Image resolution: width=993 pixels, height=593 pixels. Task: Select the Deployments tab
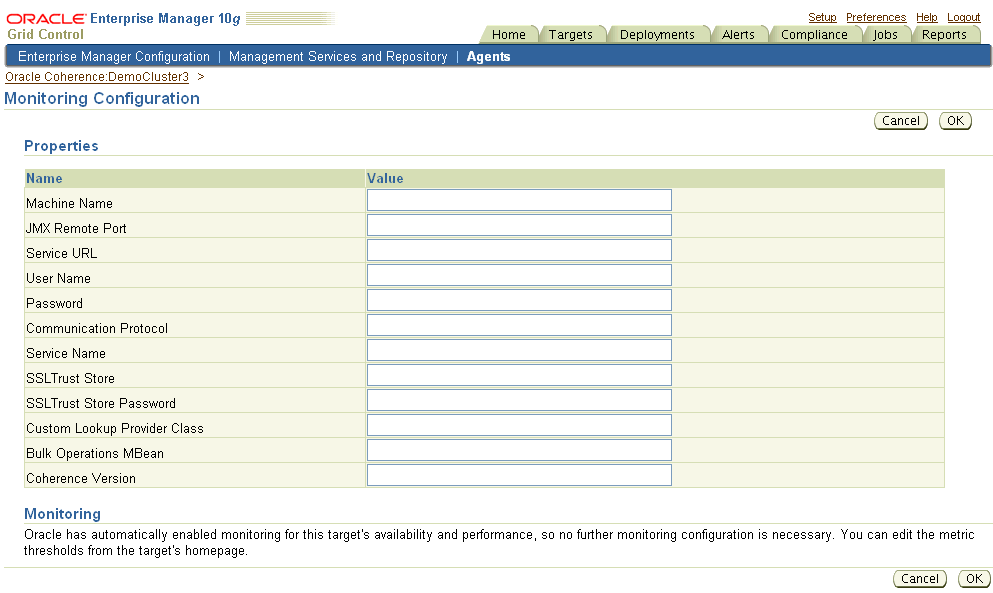tap(658, 33)
